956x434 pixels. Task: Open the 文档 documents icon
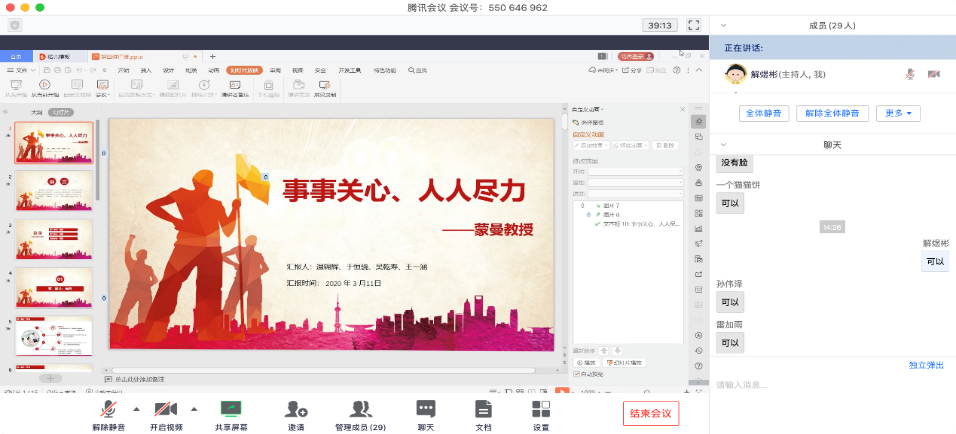tap(483, 409)
